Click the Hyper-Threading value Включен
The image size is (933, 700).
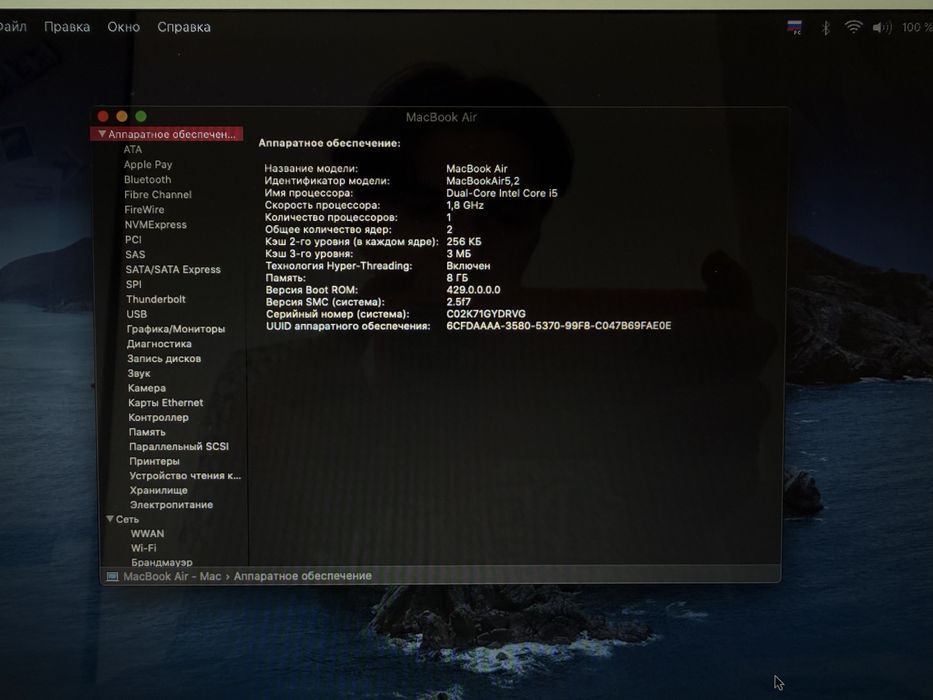(x=468, y=265)
